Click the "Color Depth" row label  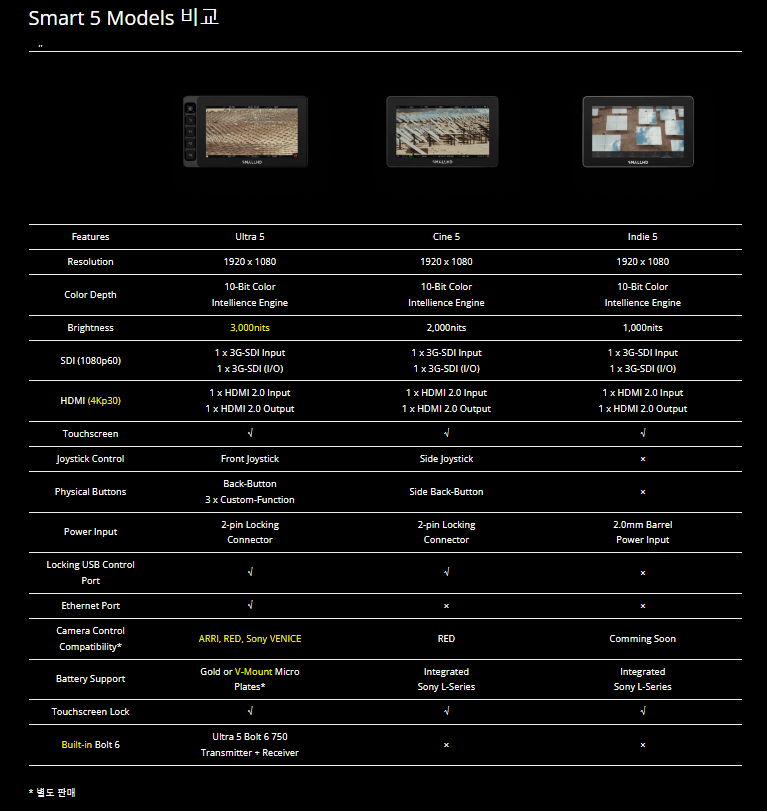point(91,295)
